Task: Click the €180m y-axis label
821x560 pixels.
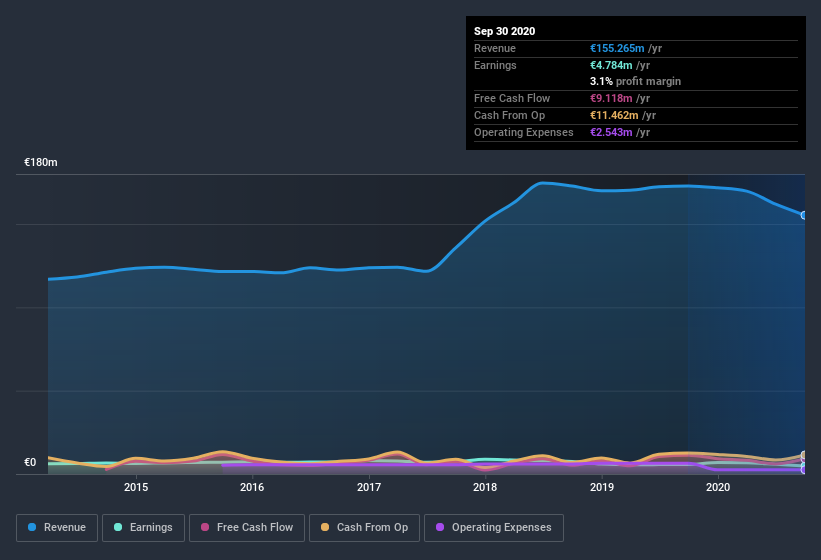Action: (x=41, y=162)
